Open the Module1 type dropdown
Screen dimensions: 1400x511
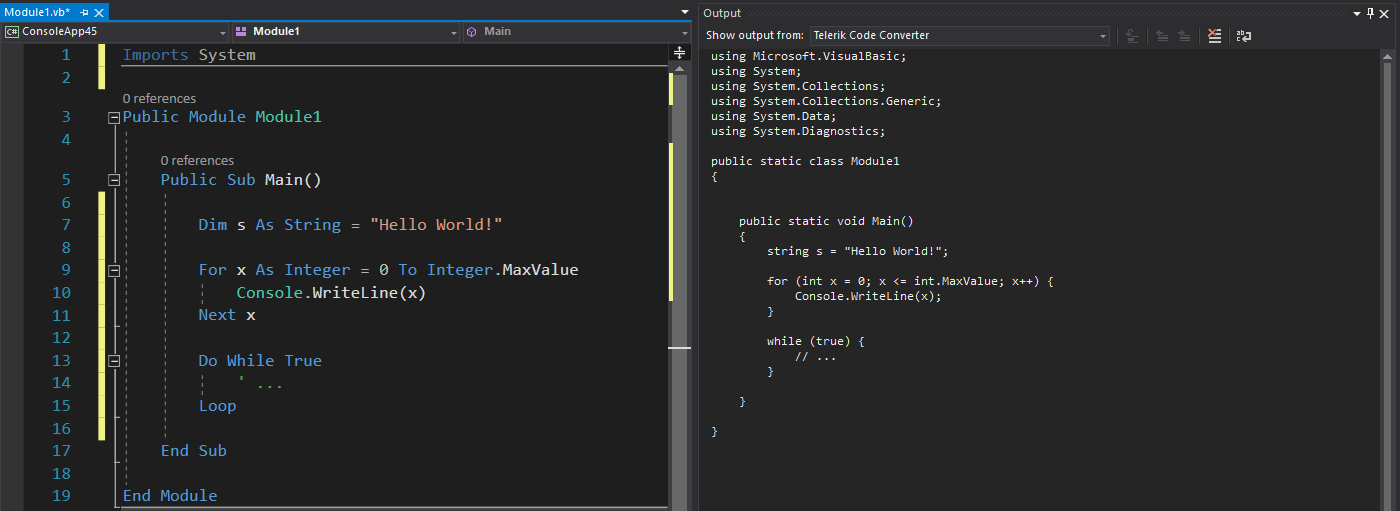346,32
